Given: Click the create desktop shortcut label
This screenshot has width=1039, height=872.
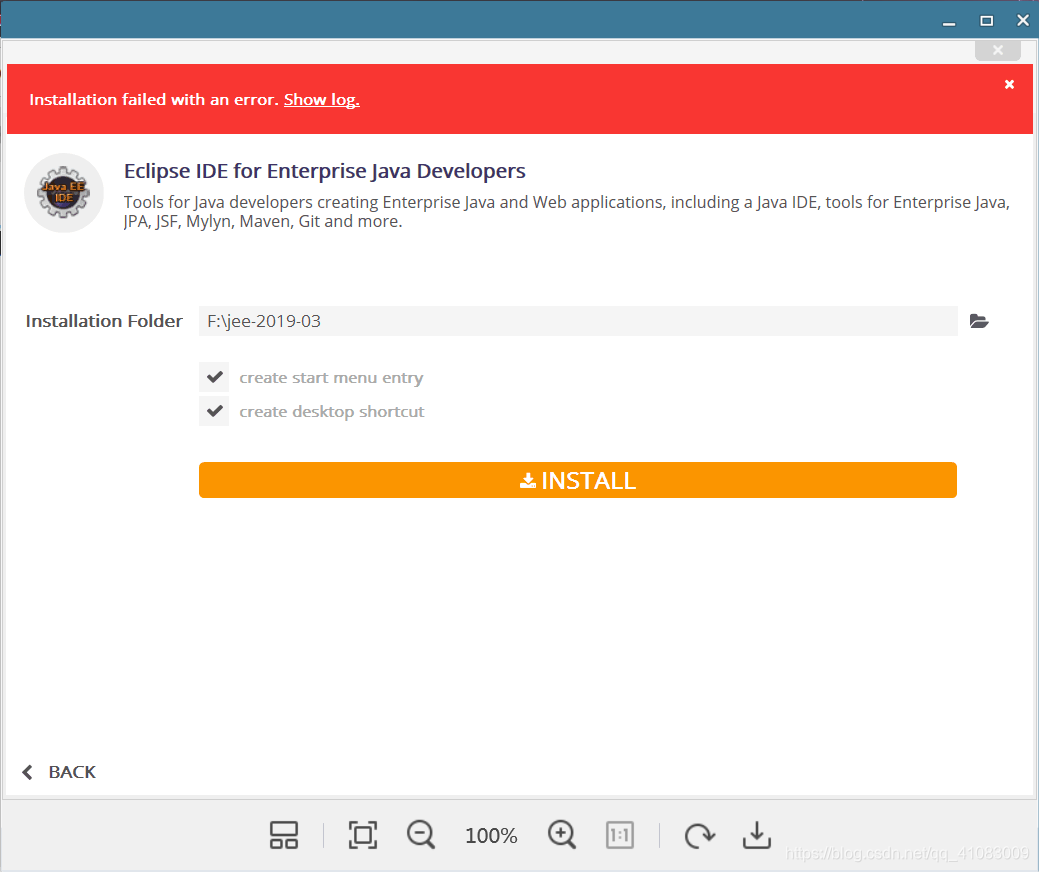Looking at the screenshot, I should 331,411.
